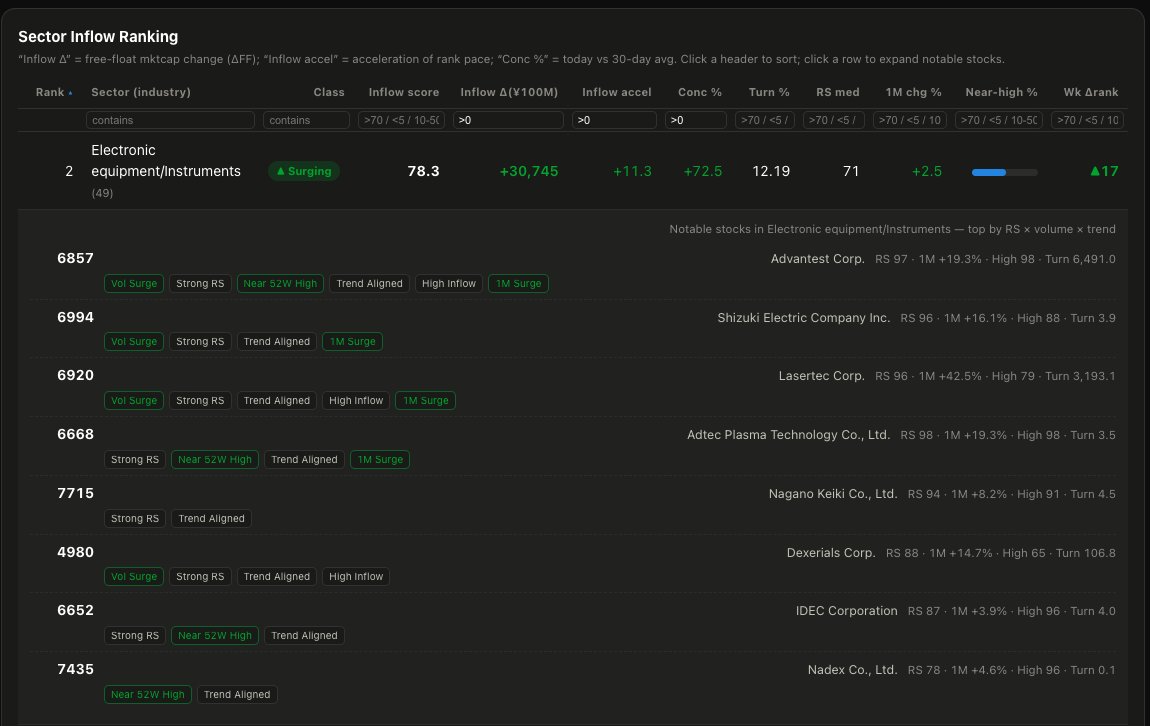The image size is (1150, 726).
Task: Click Vol Surge tag under 6994
Action: (133, 342)
